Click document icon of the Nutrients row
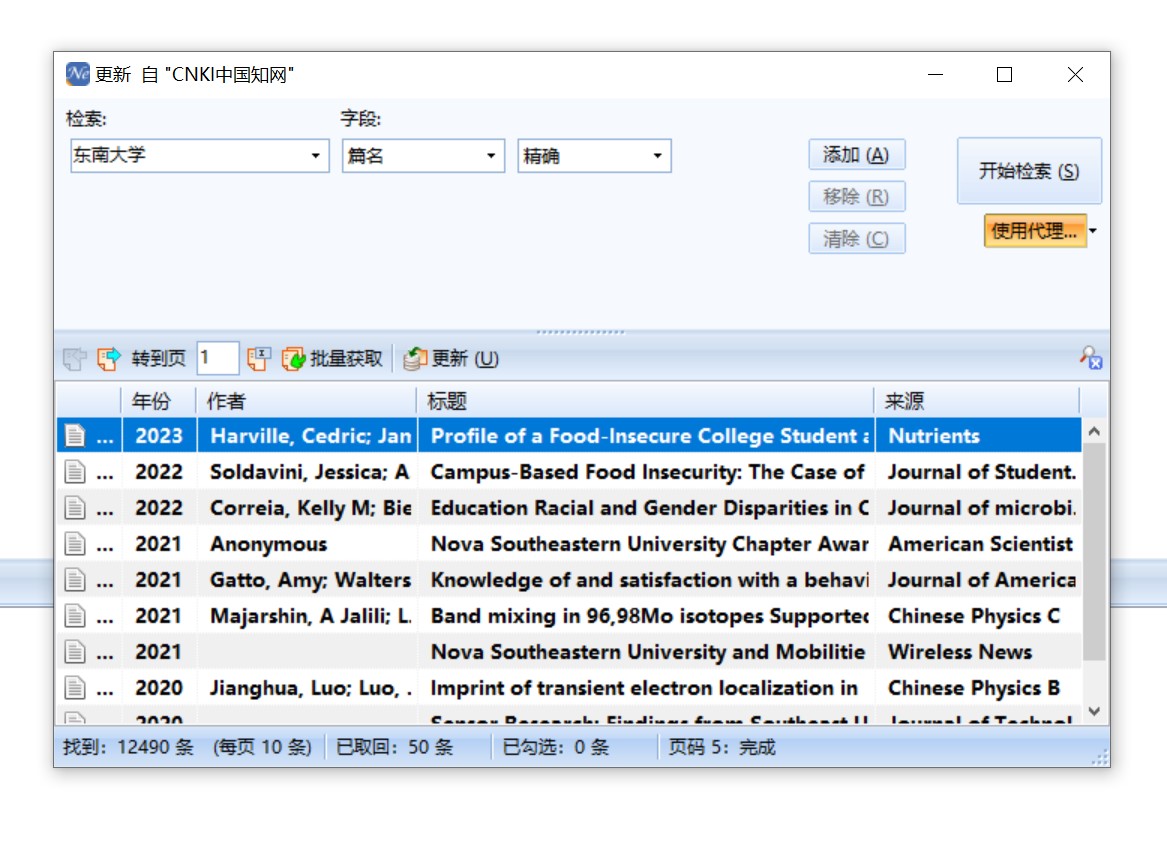The image size is (1167, 844). click(74, 435)
